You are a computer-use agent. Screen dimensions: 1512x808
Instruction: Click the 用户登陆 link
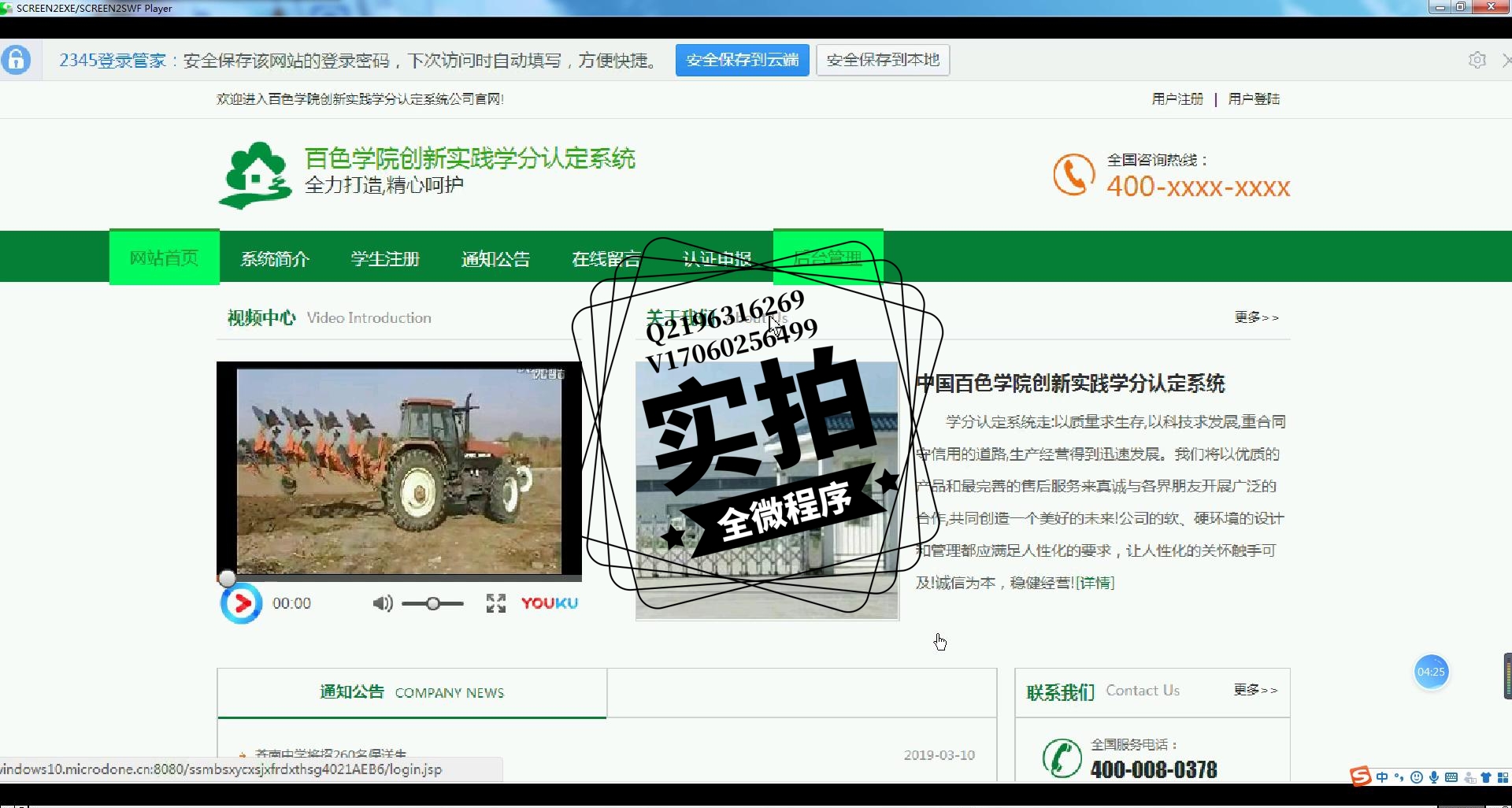tap(1254, 98)
